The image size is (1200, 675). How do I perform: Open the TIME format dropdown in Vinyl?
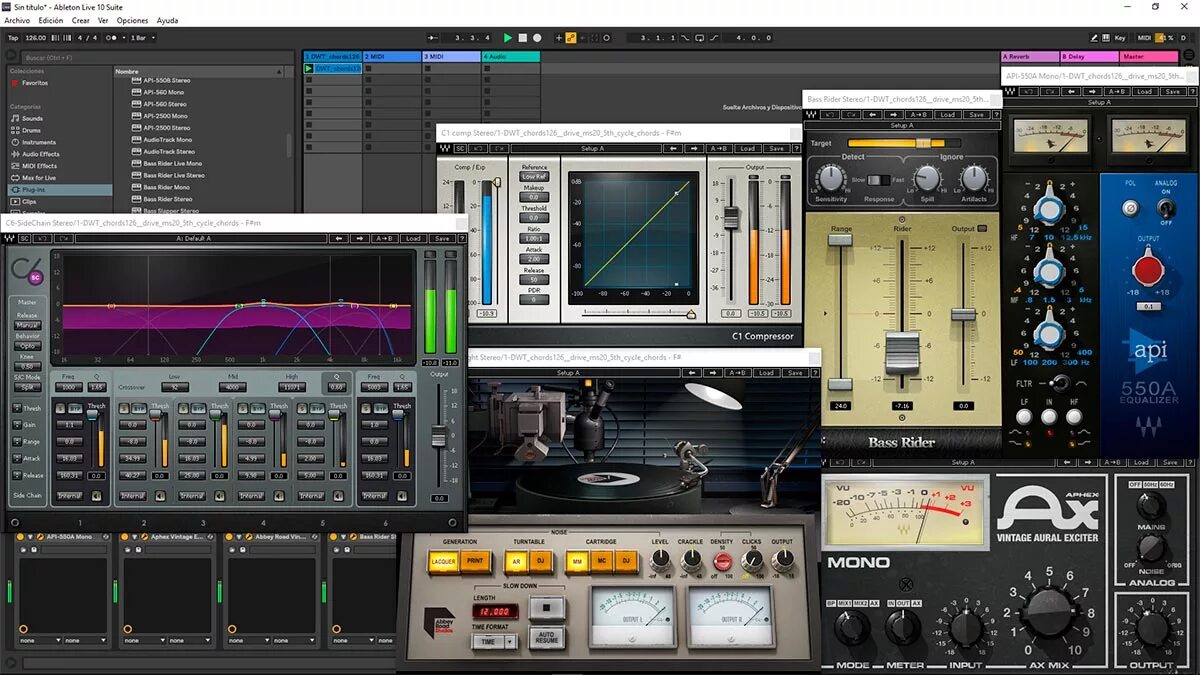[x=495, y=642]
